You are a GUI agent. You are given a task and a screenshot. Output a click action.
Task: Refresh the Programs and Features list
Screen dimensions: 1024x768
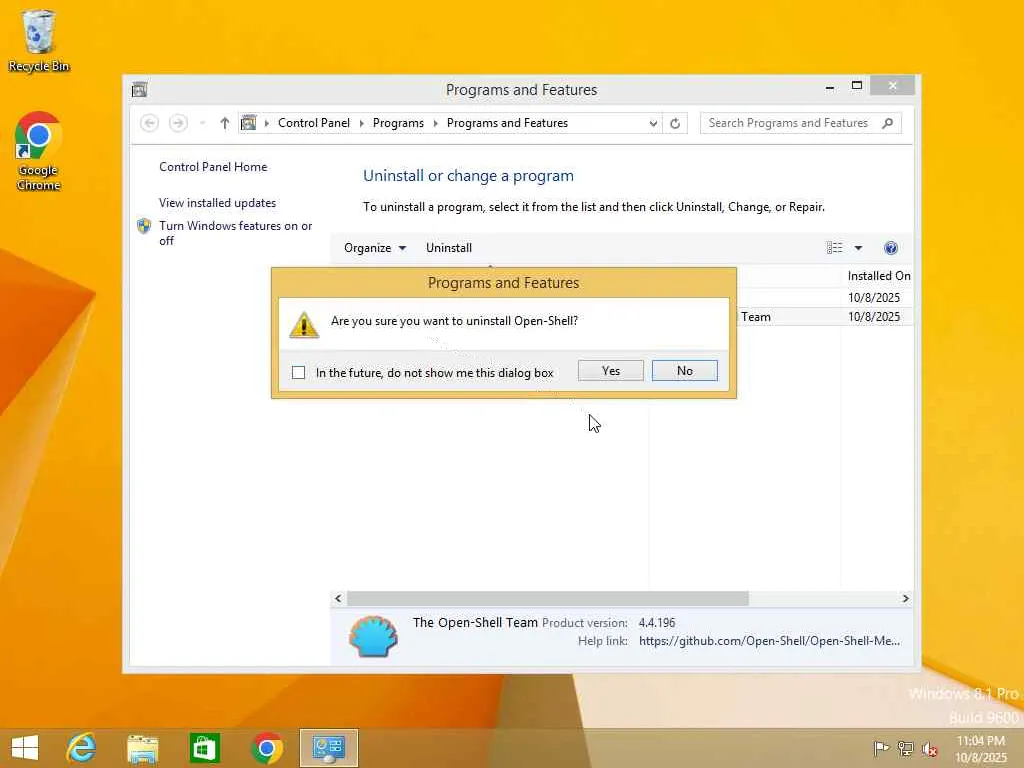[x=675, y=123]
